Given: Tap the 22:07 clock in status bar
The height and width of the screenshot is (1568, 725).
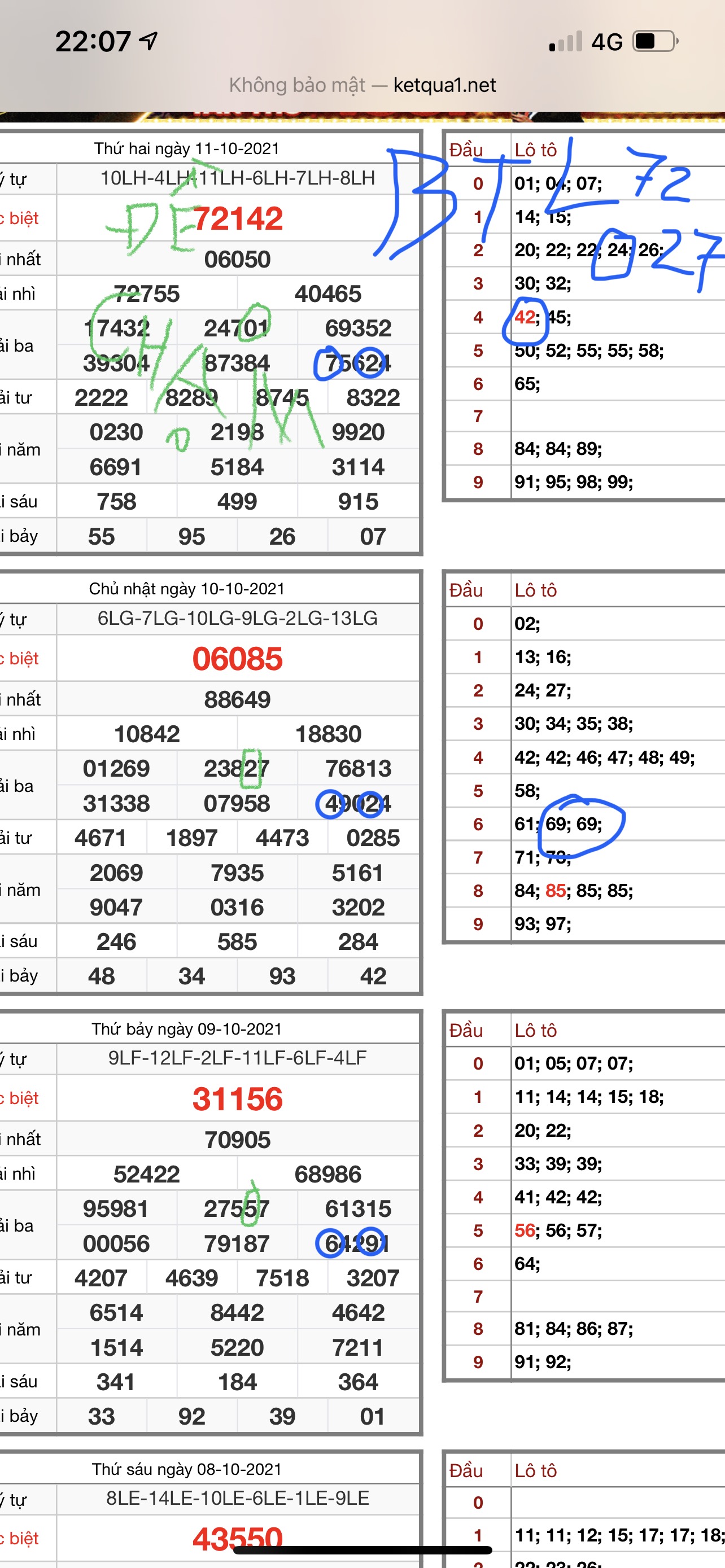Looking at the screenshot, I should point(93,42).
